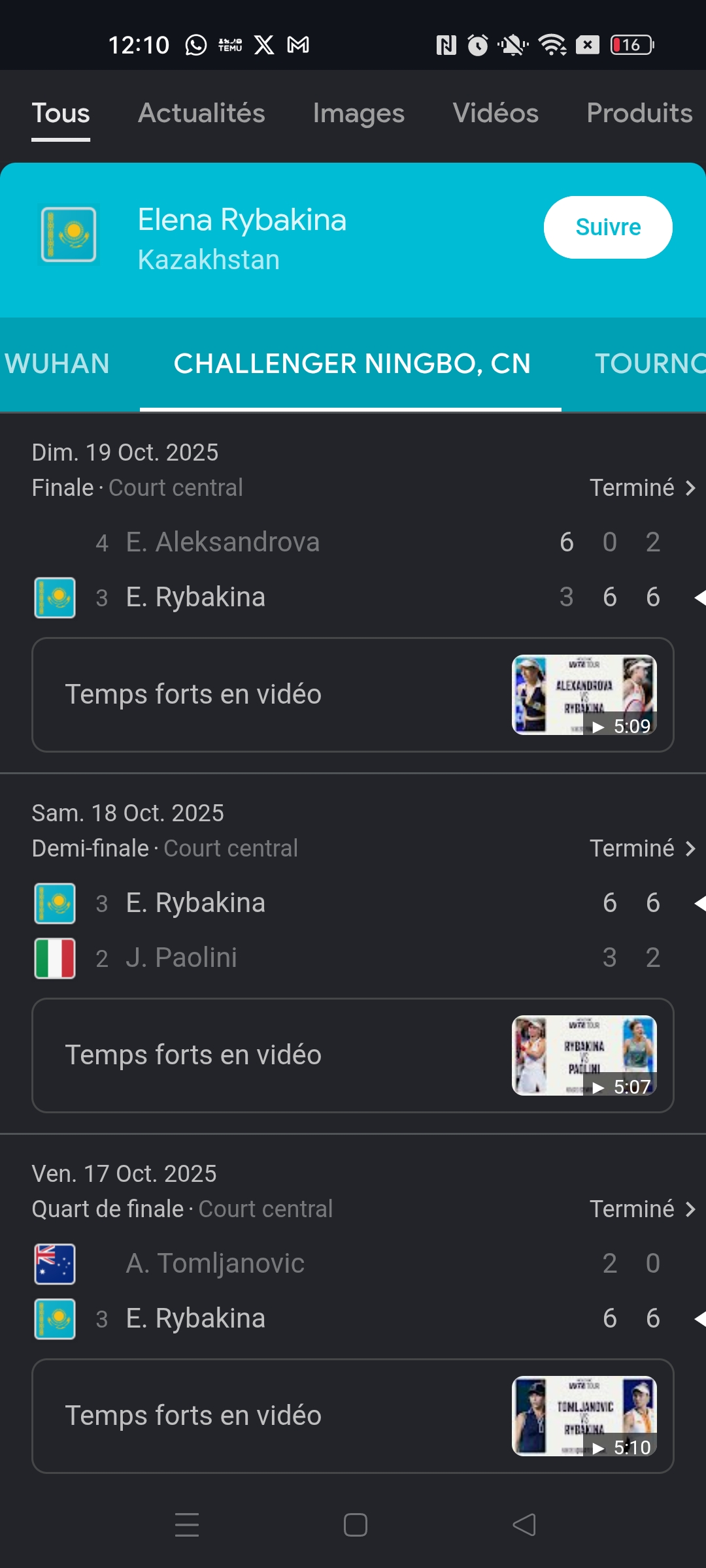Switch to the Images tab

[x=358, y=113]
